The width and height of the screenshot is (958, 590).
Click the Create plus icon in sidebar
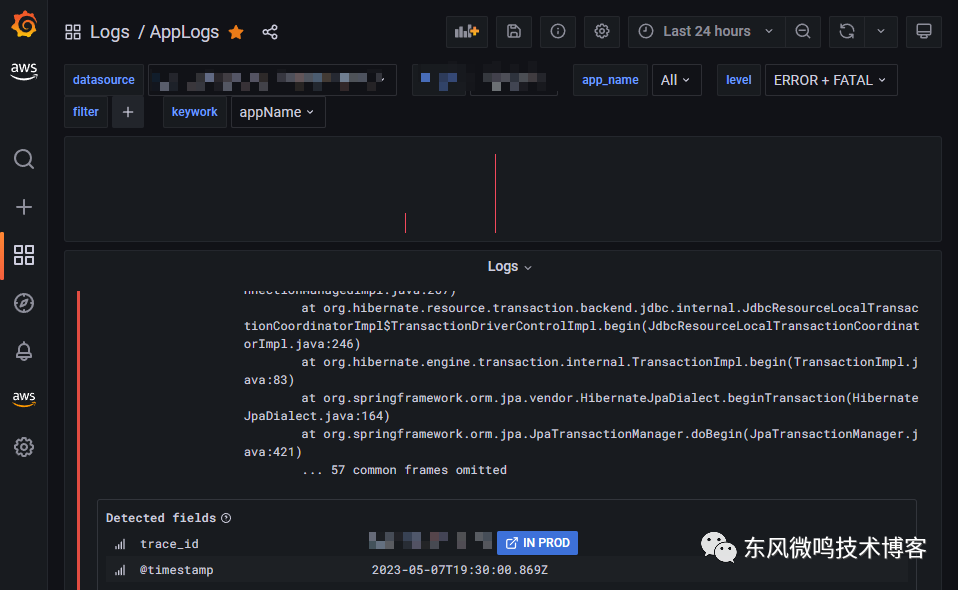24,207
